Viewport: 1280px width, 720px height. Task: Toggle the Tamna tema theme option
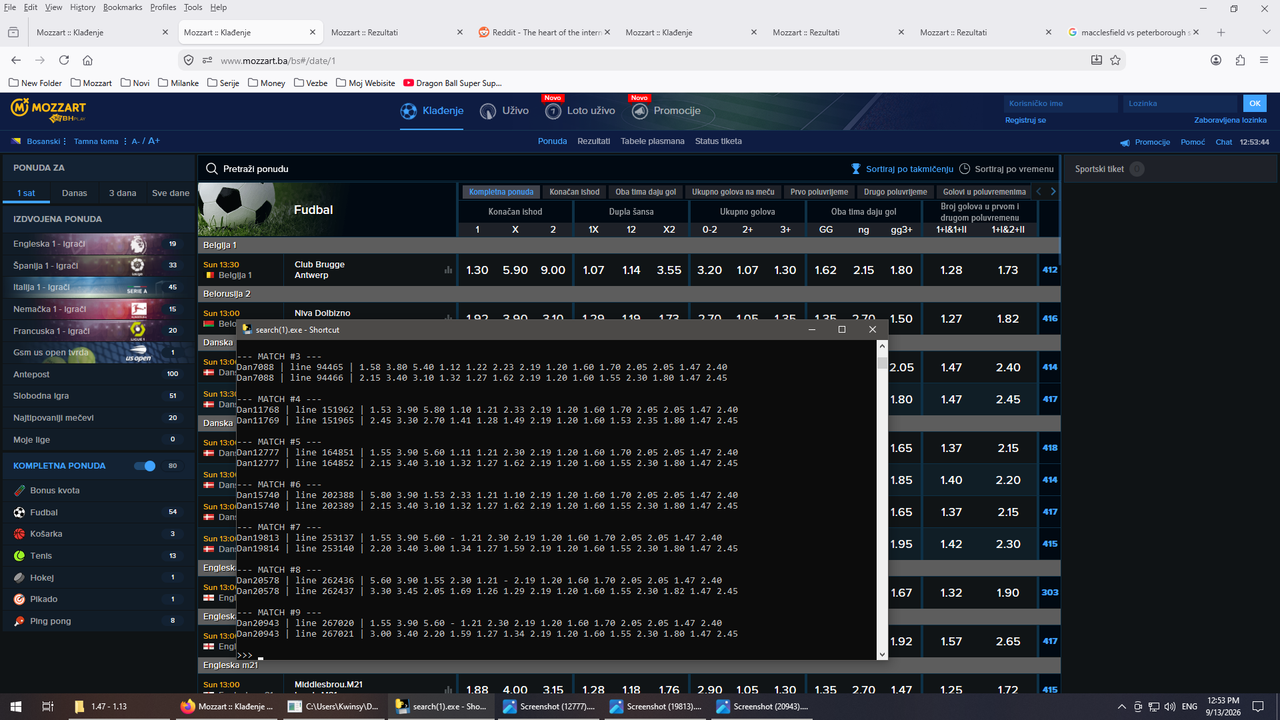click(x=96, y=142)
